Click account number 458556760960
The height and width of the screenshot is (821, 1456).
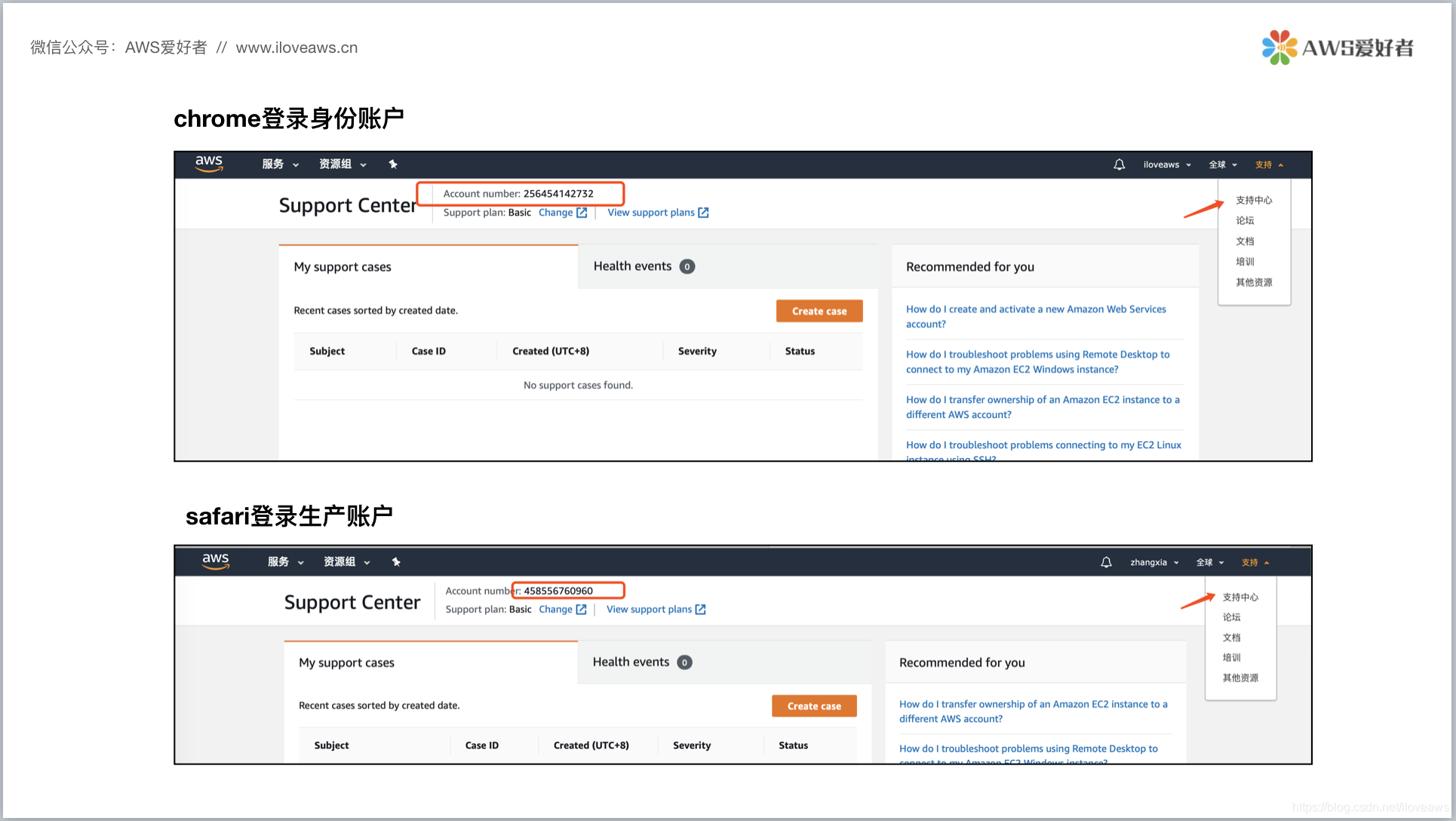pos(558,591)
